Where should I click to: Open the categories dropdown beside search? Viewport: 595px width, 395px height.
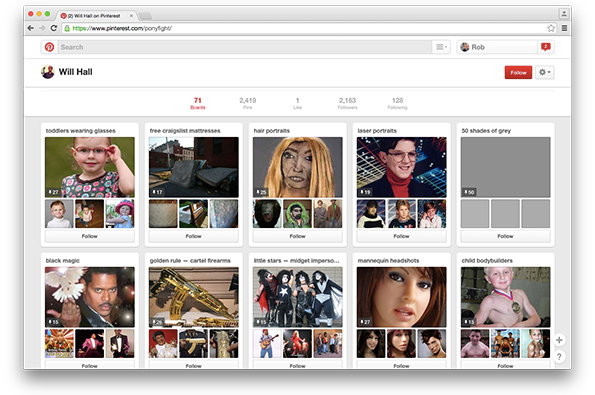point(441,47)
